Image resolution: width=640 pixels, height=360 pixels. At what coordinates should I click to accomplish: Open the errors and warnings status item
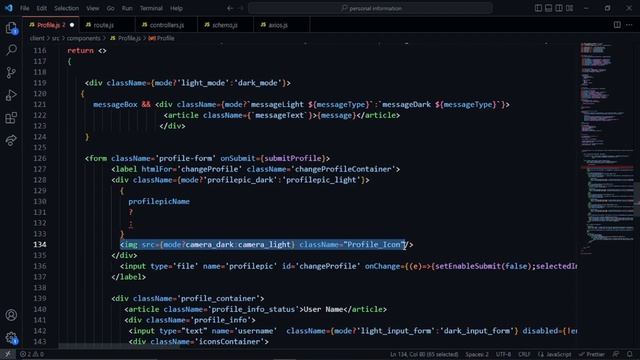tap(32, 354)
